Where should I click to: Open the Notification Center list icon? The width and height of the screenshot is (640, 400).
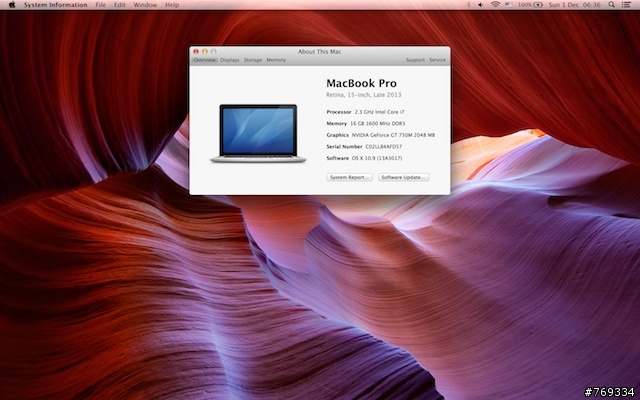coord(626,5)
